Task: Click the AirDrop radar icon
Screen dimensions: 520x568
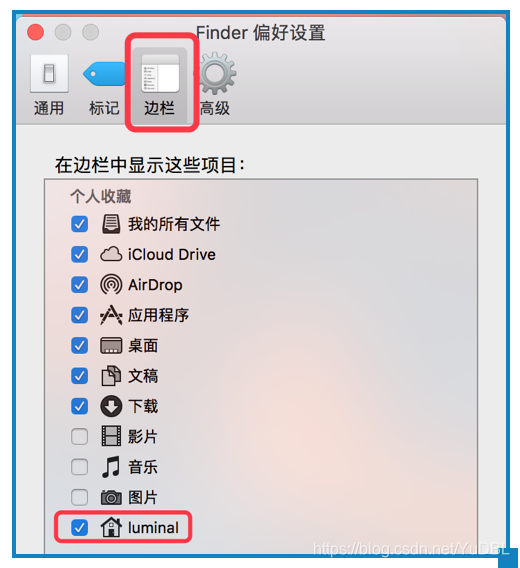Action: (x=111, y=285)
